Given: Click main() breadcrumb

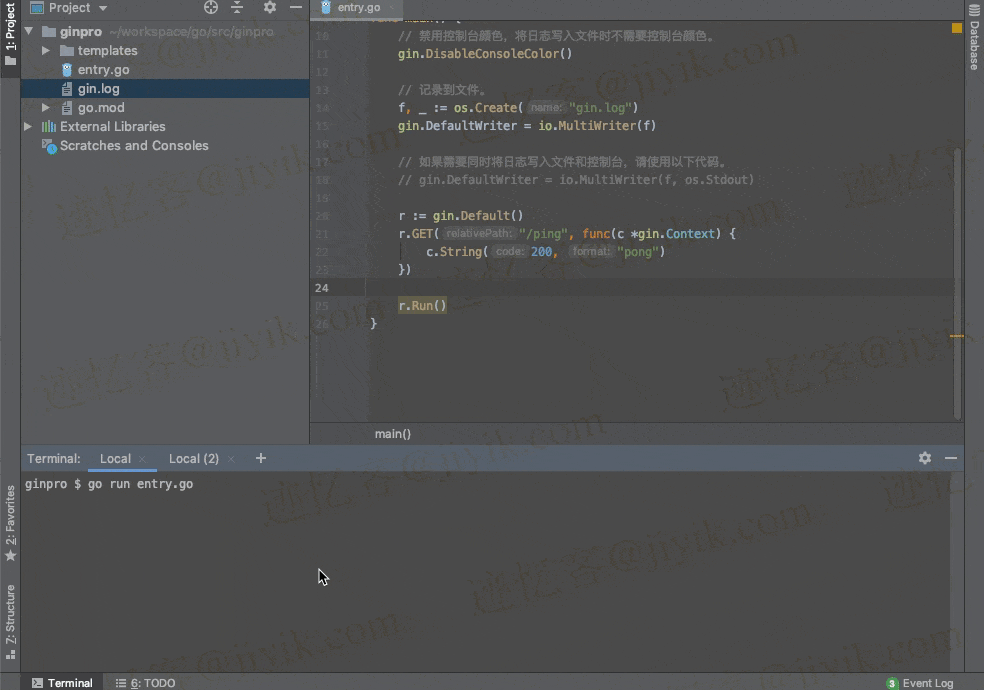Looking at the screenshot, I should pos(393,433).
